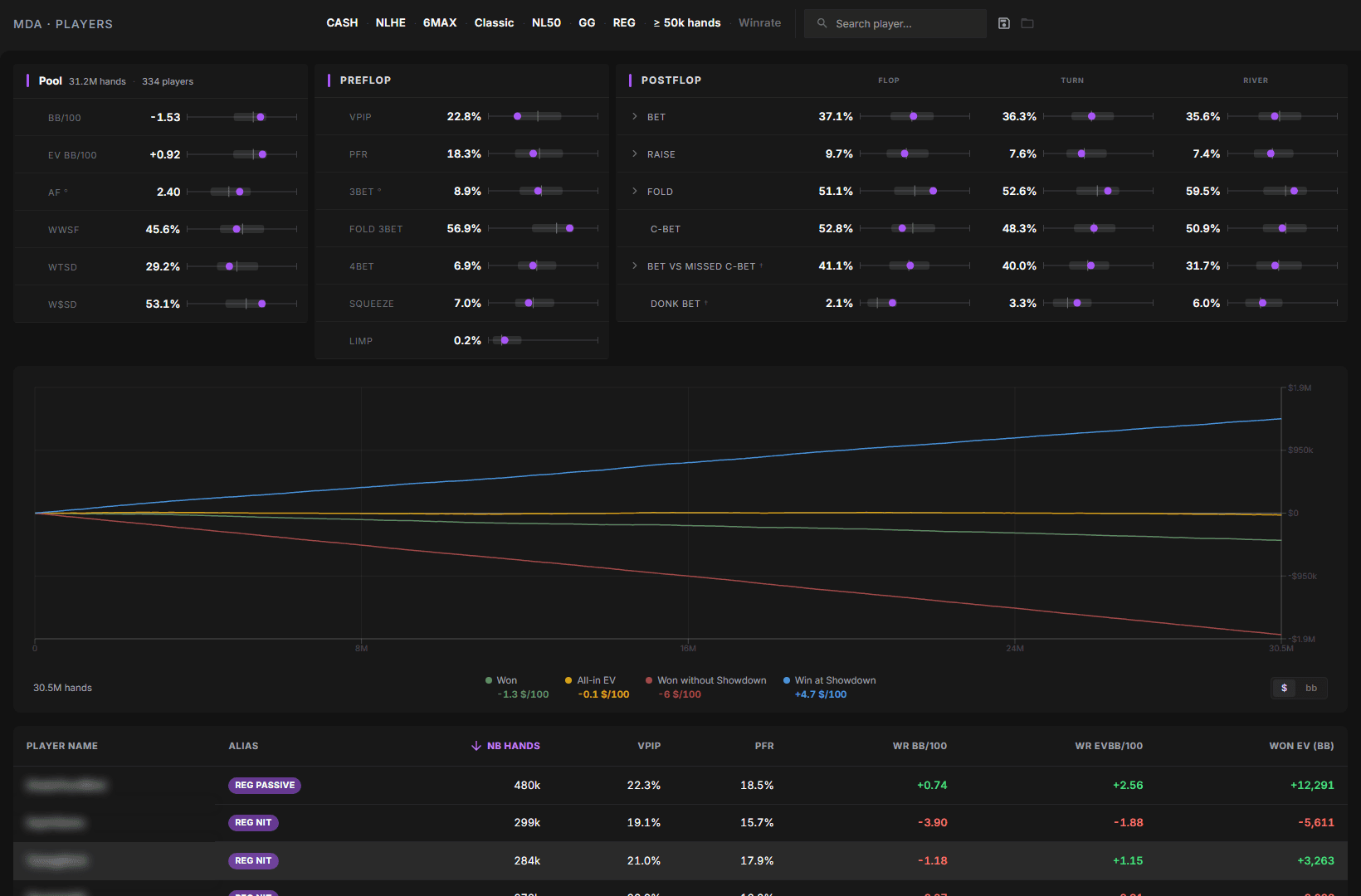Screen dimensions: 1361x896
Task: Click the purple marker on the VPIP distribution bar
Action: tap(518, 116)
